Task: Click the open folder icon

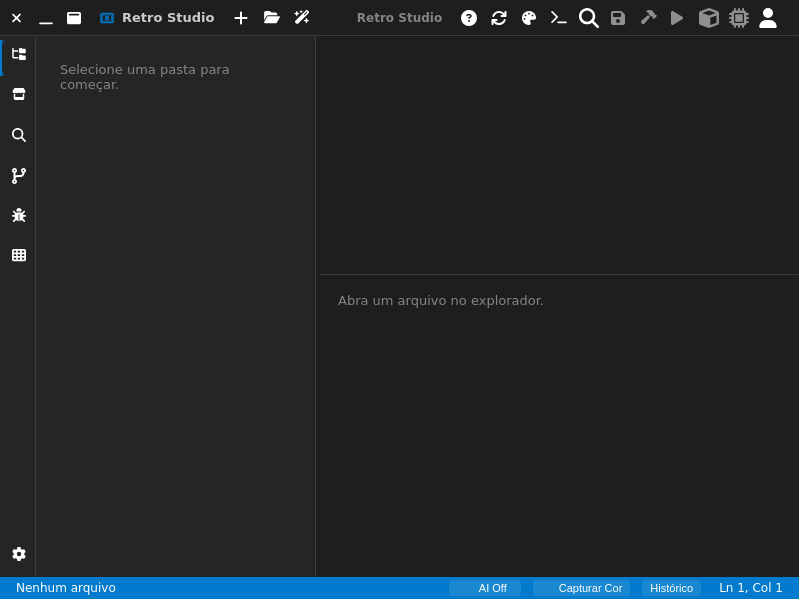Action: (272, 18)
